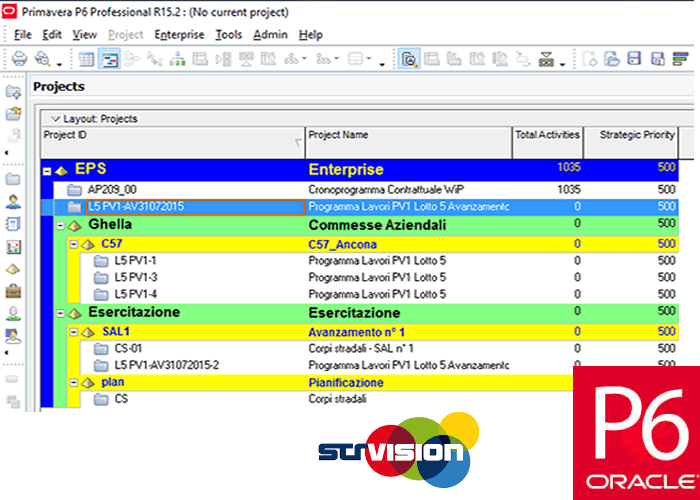Image resolution: width=700 pixels, height=500 pixels.
Task: Open Portfolios via the sidebar briefcase icon
Action: pyautogui.click(x=13, y=291)
